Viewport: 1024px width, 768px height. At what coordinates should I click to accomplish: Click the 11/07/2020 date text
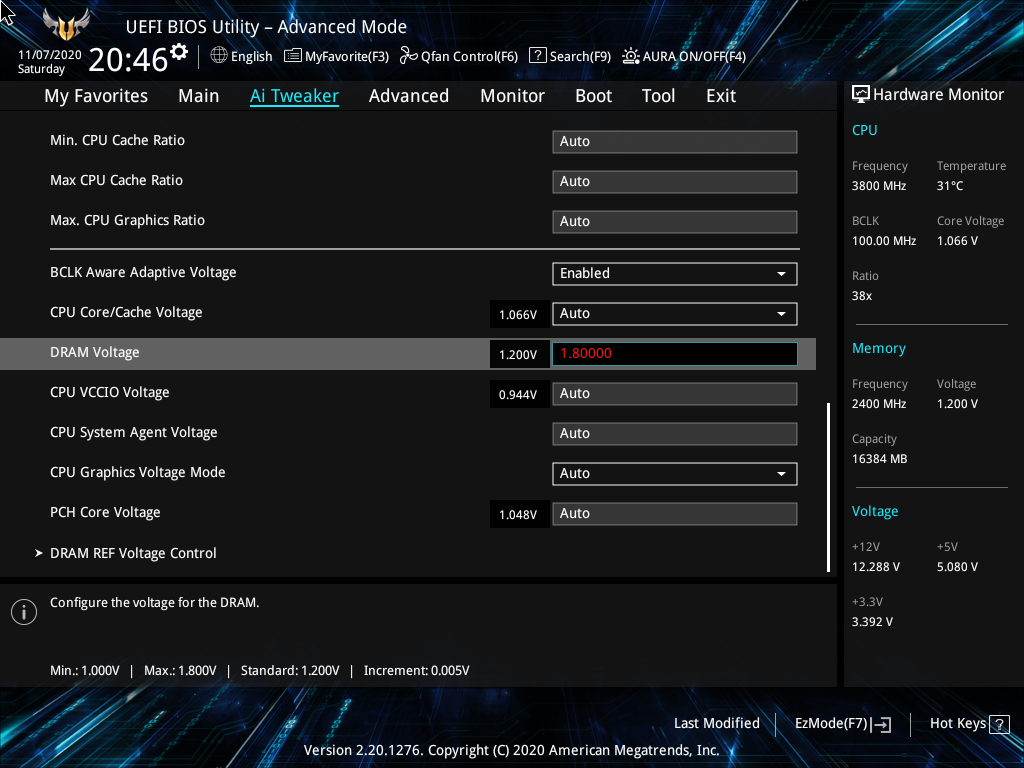click(x=50, y=55)
